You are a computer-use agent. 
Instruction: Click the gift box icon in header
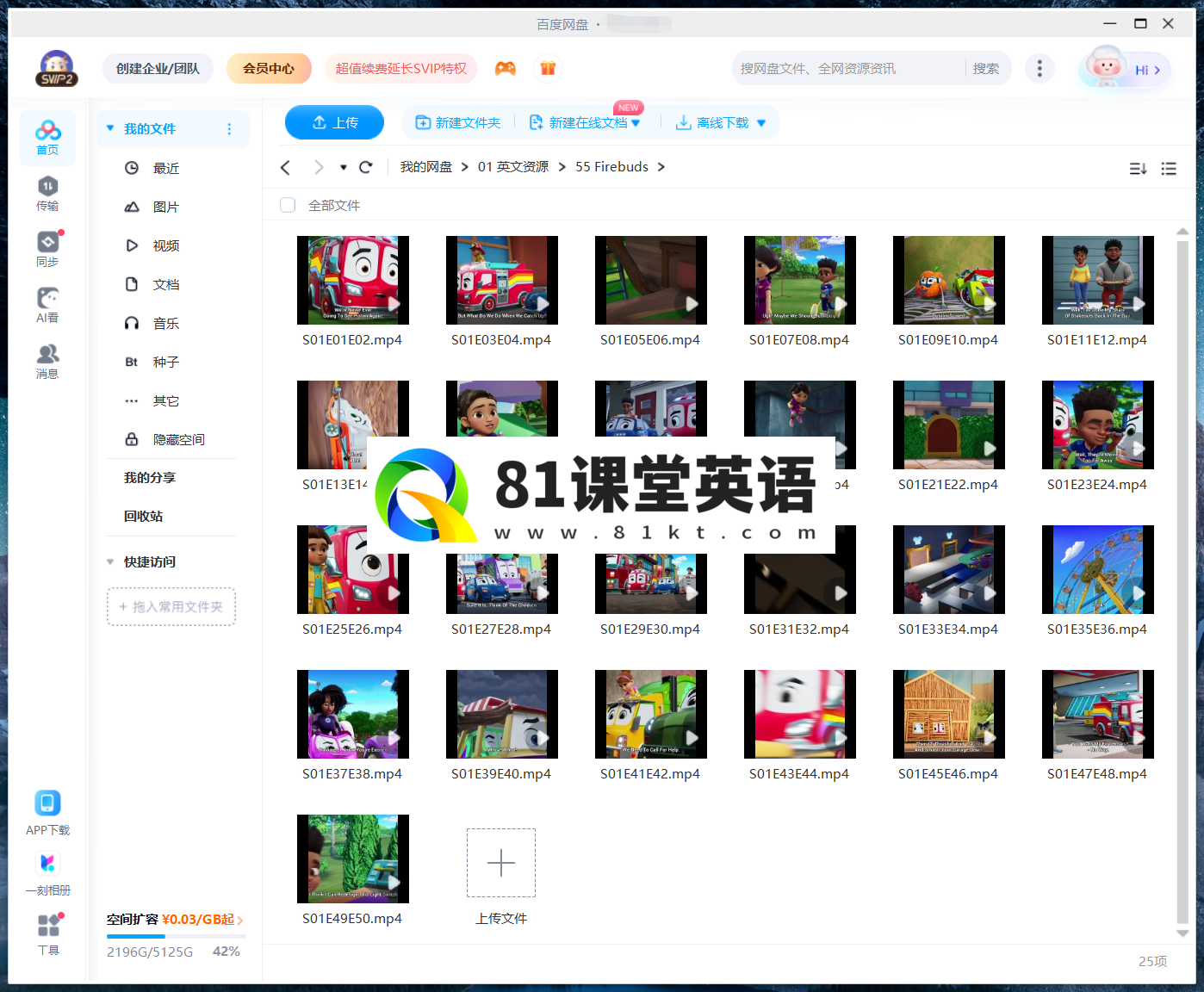tap(548, 69)
